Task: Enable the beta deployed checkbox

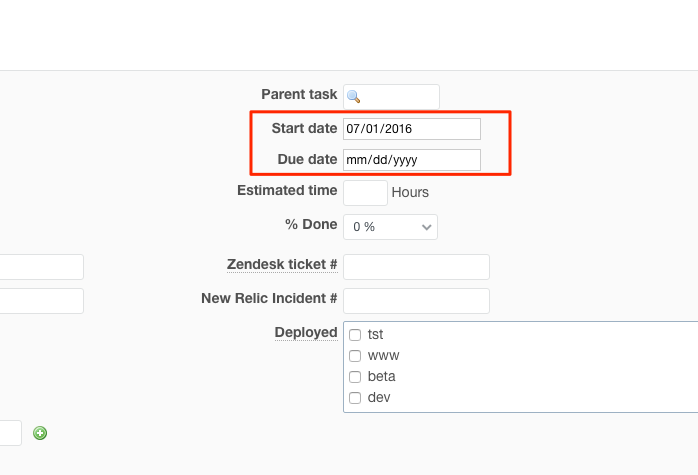Action: [355, 377]
